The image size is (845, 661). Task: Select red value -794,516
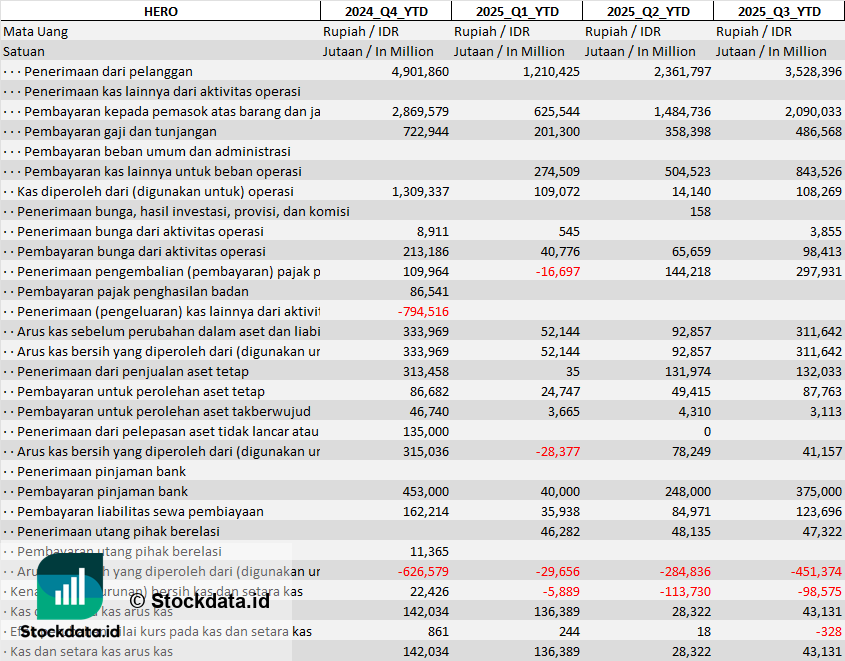[x=423, y=311]
